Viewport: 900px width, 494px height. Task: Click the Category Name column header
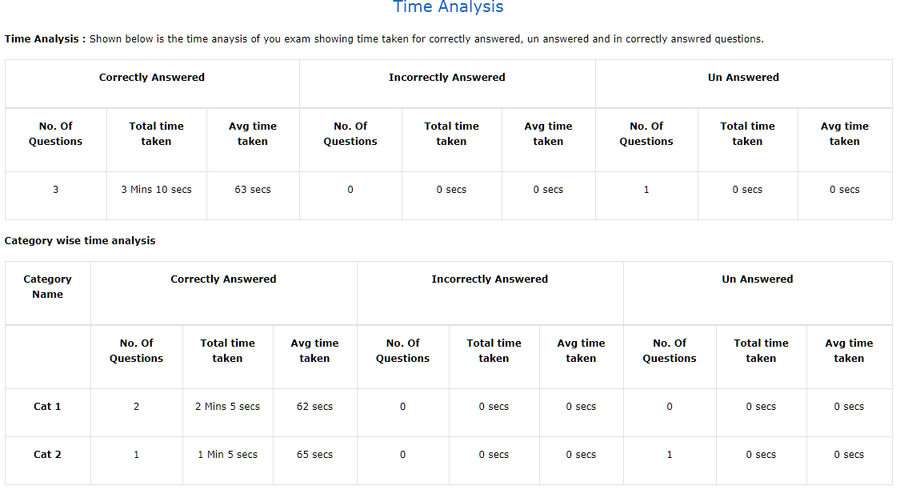point(48,287)
